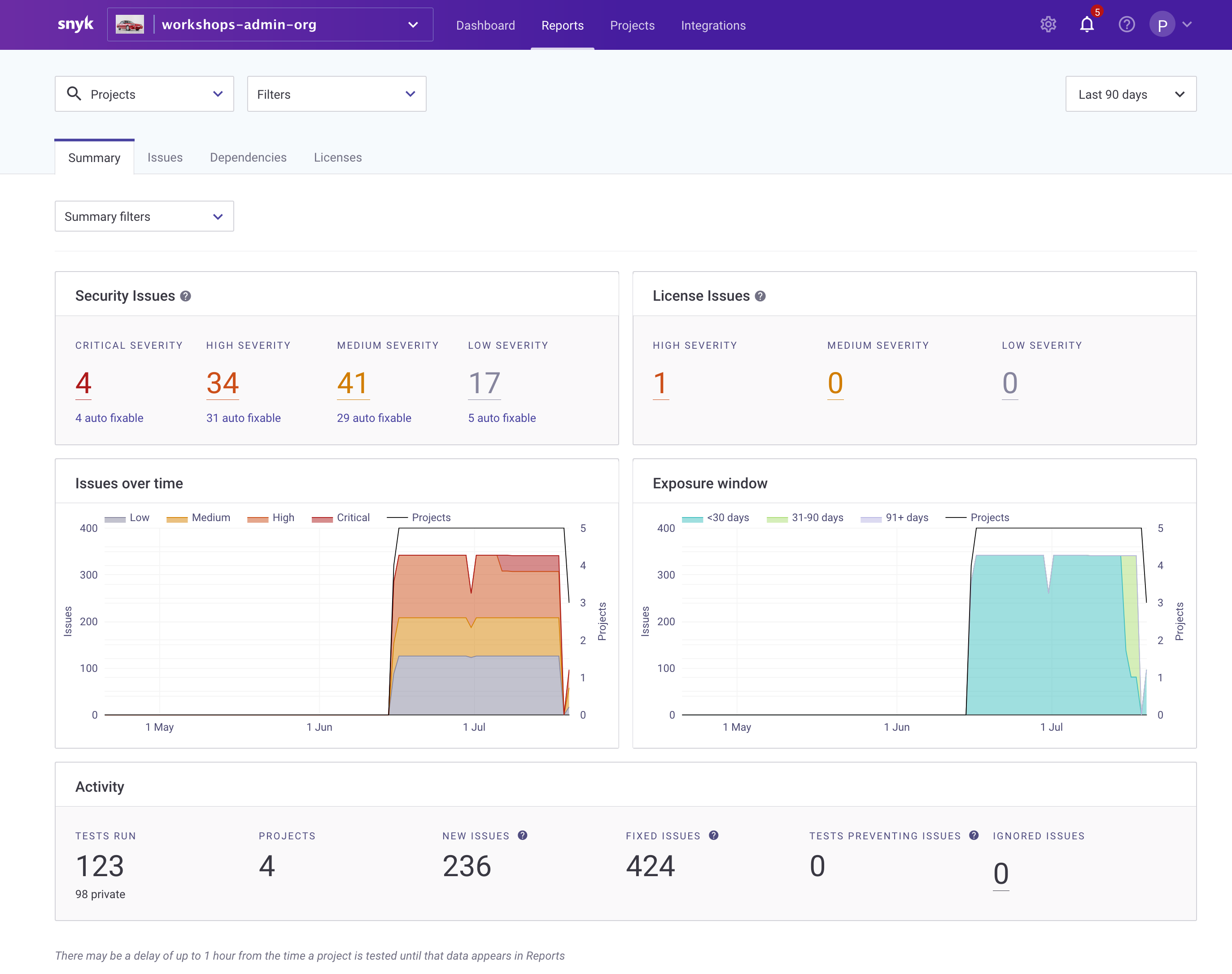1232x974 pixels.
Task: Open the 17 low severity issues
Action: pos(485,383)
